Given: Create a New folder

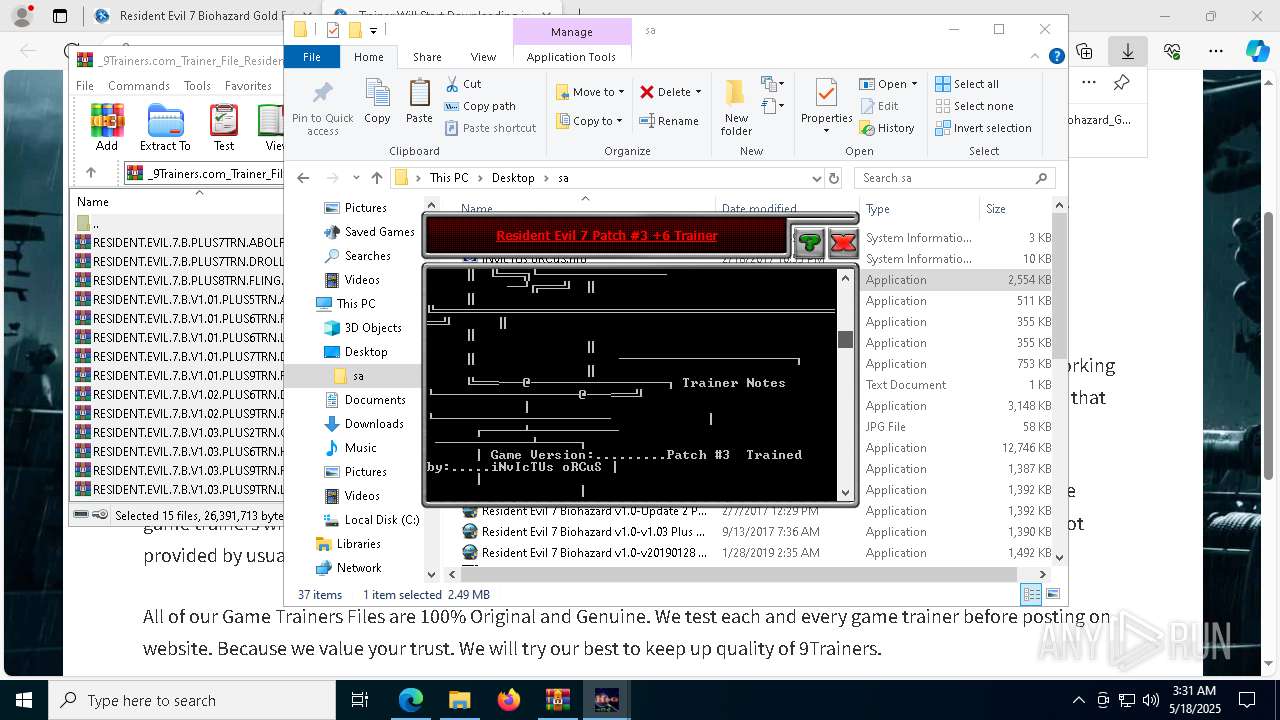Looking at the screenshot, I should tap(736, 108).
